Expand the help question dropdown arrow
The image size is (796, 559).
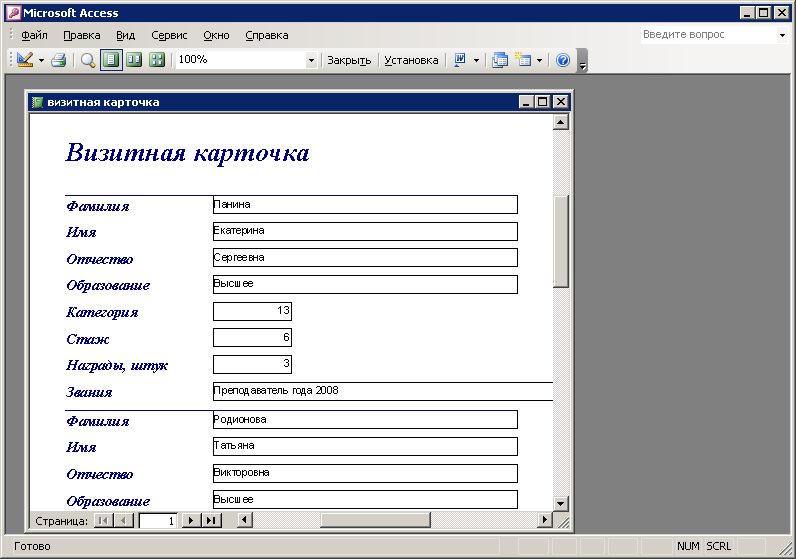782,35
